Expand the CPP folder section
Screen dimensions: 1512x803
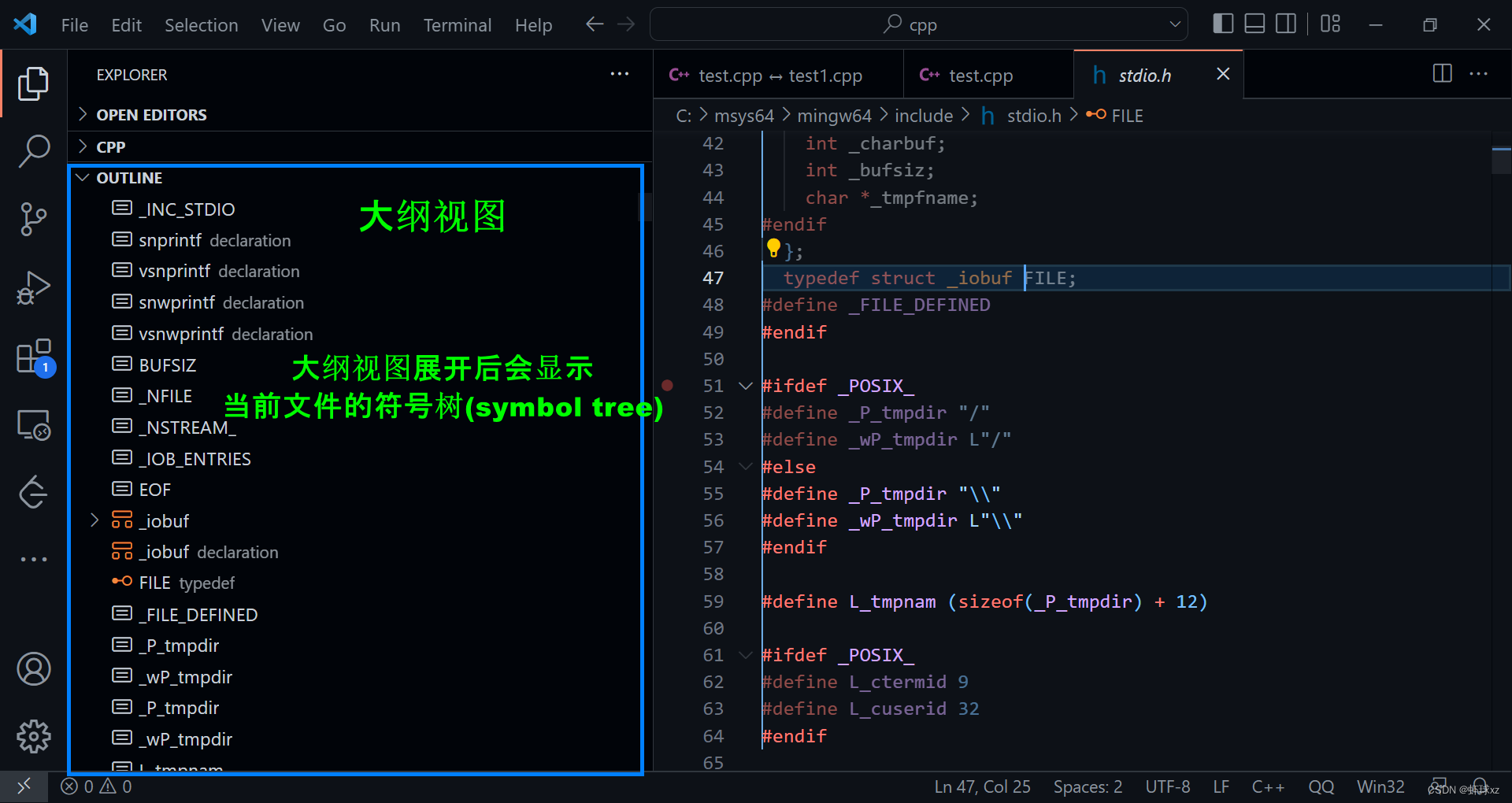pos(361,147)
